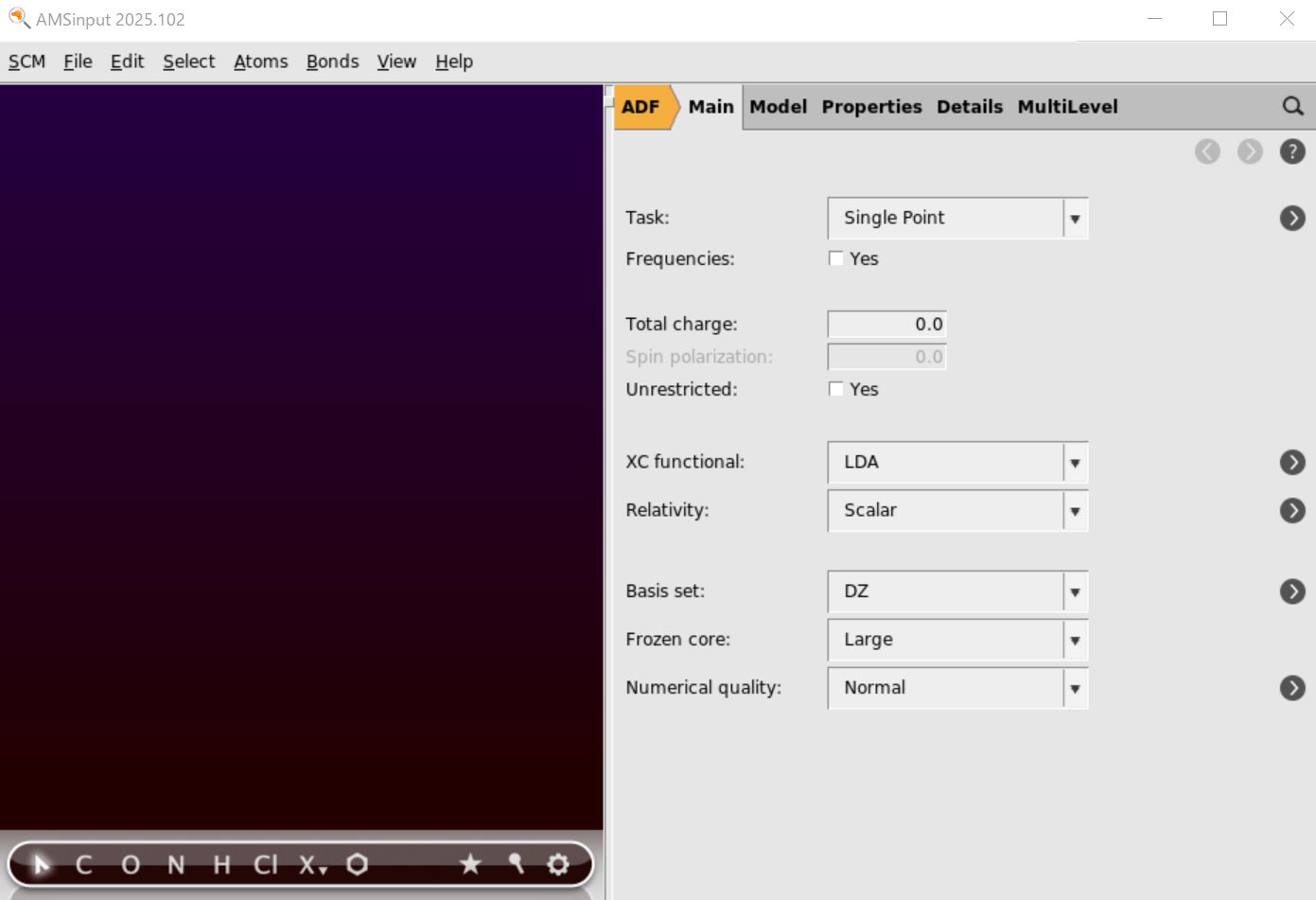Switch to the MultiLevel tab

(1067, 107)
